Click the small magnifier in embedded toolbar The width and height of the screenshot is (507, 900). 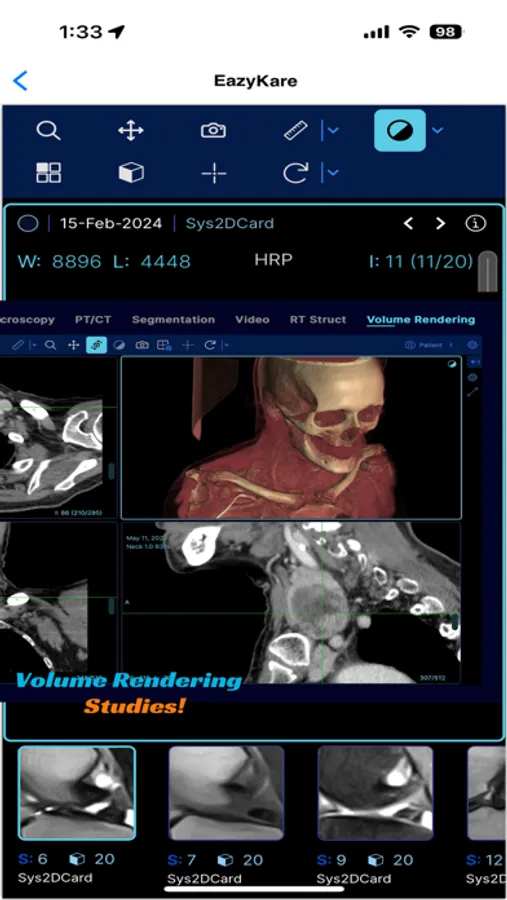click(51, 345)
